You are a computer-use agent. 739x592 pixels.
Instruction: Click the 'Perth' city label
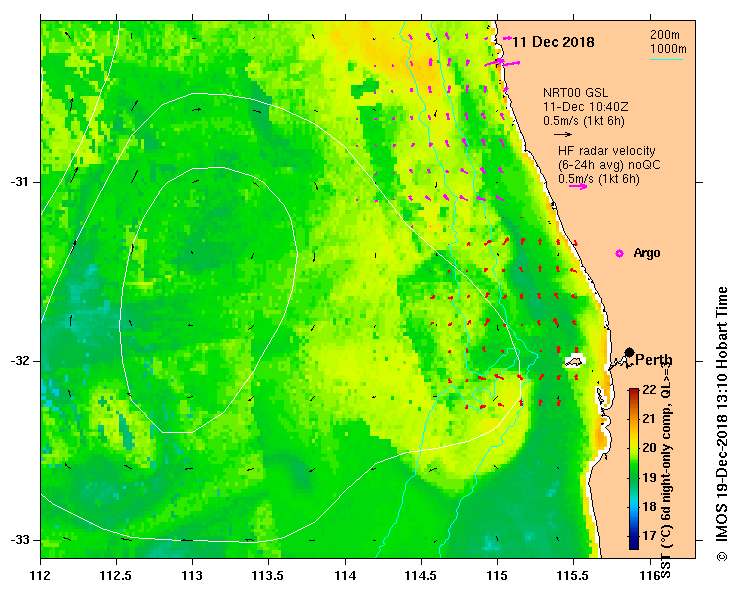pos(654,361)
